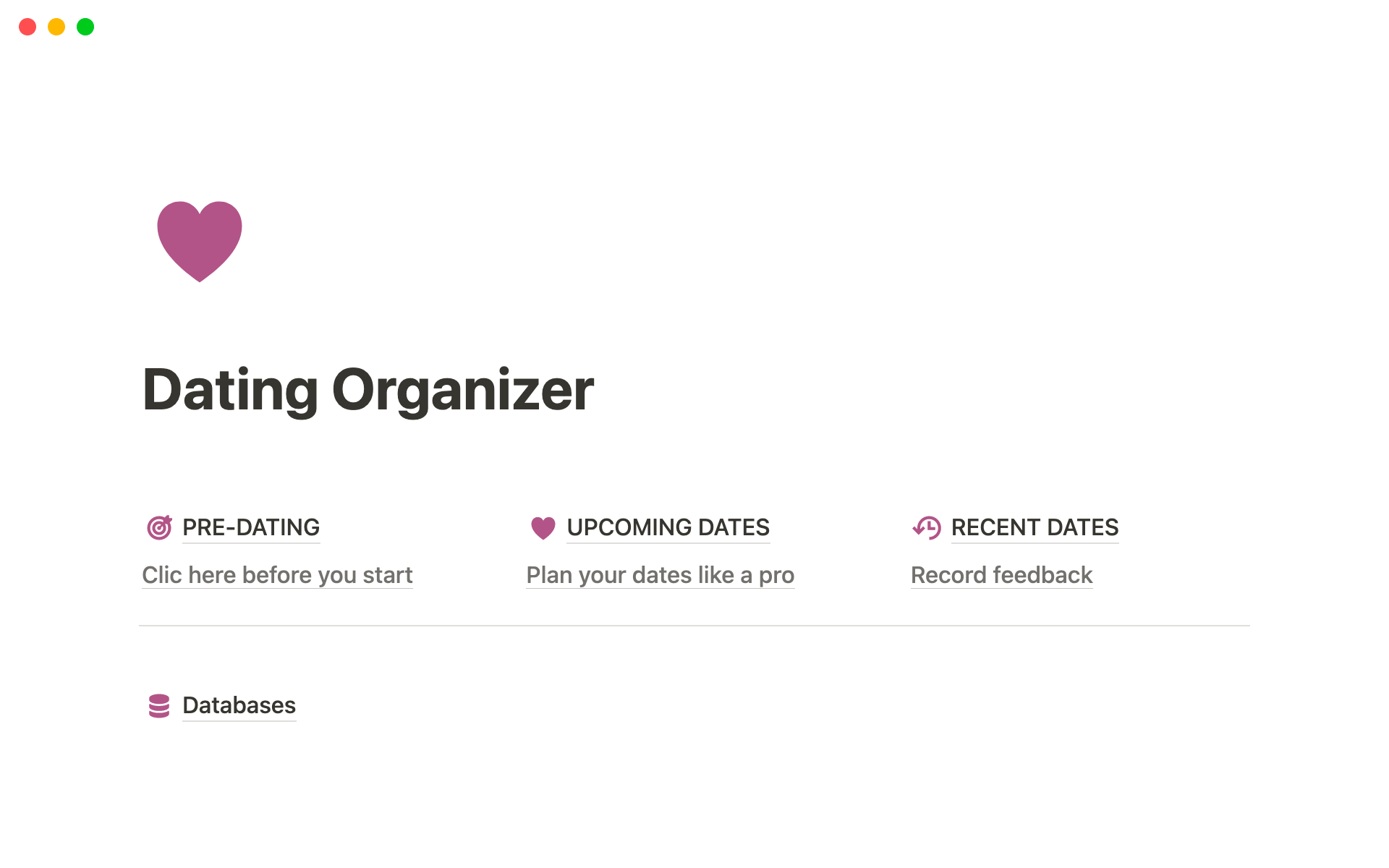The width and height of the screenshot is (1389, 868).
Task: Click the history arrow icon near Record feedback
Action: tap(927, 527)
